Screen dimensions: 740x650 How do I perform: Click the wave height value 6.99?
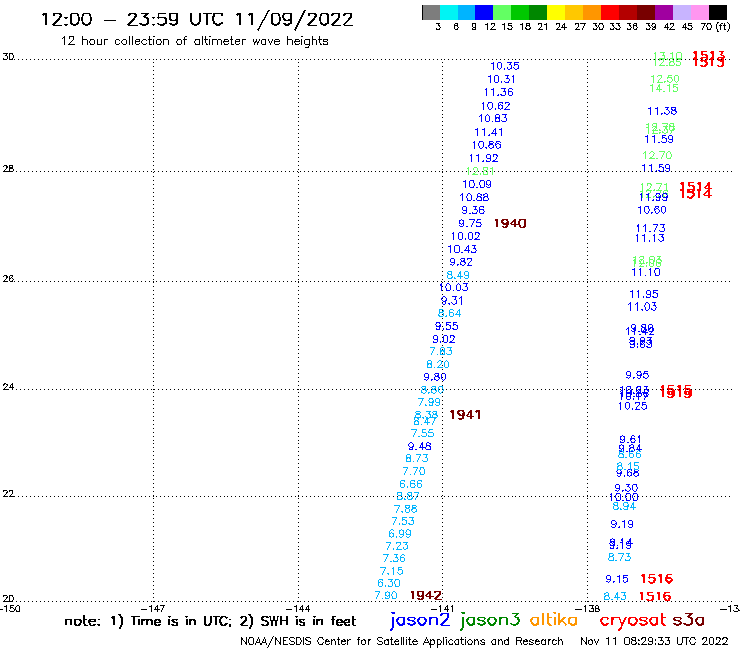(400, 533)
